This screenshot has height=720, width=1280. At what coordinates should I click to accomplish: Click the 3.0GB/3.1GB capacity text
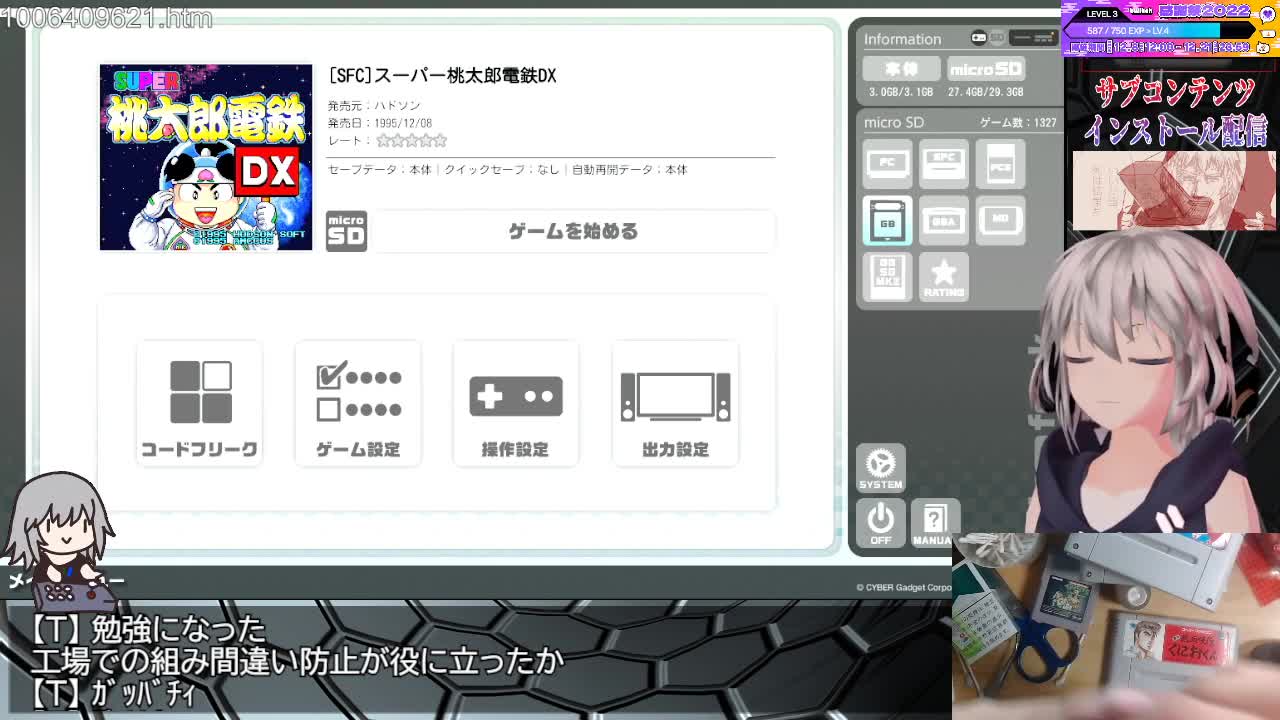coord(901,92)
